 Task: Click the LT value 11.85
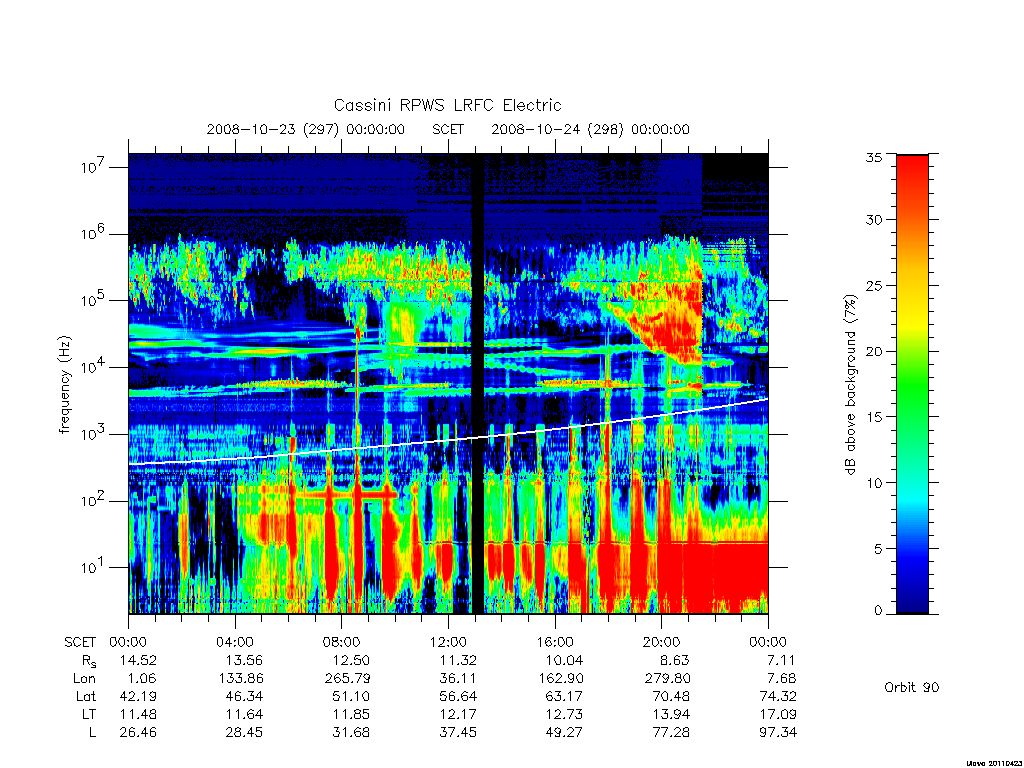pyautogui.click(x=351, y=714)
